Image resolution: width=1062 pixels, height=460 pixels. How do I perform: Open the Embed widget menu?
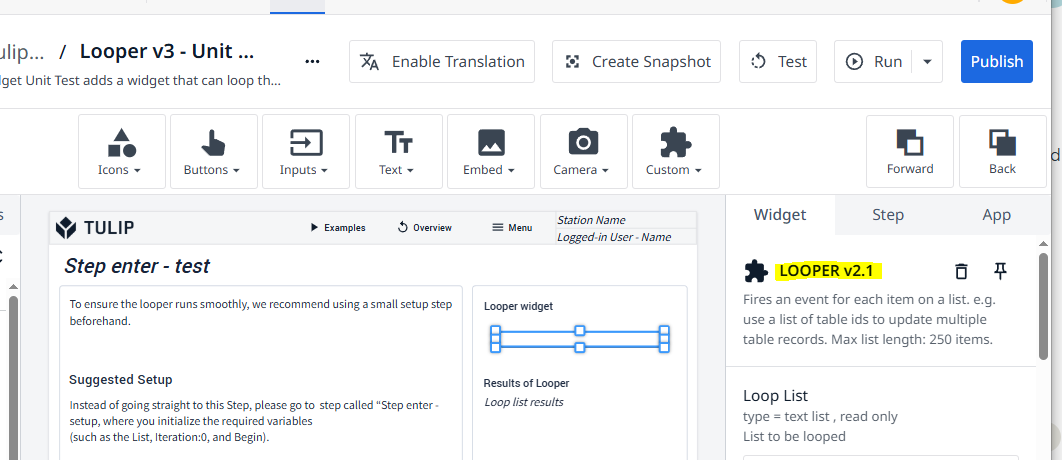[491, 151]
